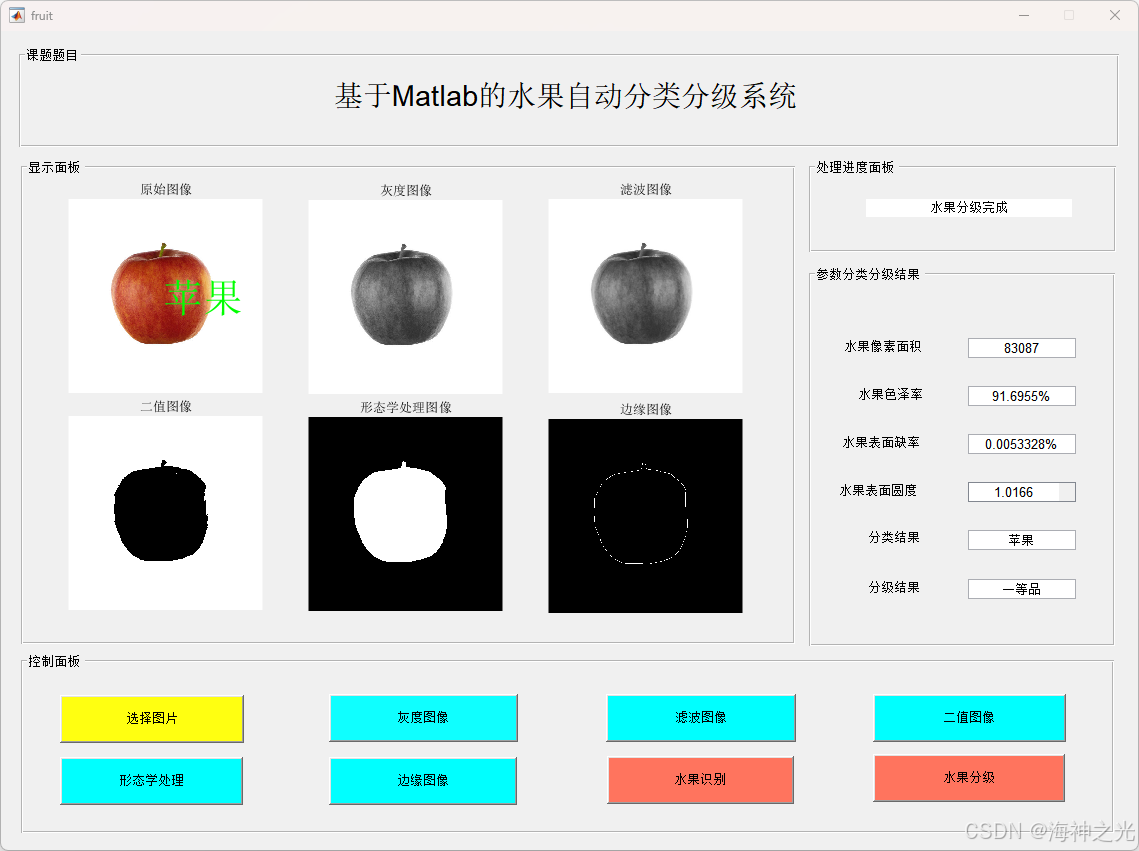Click the 水果分级完成 progress status field
The image size is (1139, 851).
pos(968,207)
